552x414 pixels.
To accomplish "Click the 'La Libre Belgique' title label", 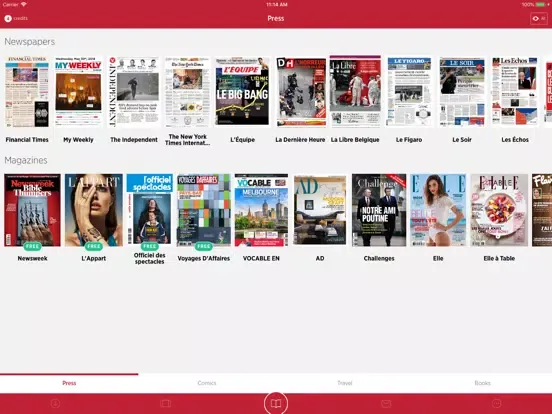I will (355, 140).
